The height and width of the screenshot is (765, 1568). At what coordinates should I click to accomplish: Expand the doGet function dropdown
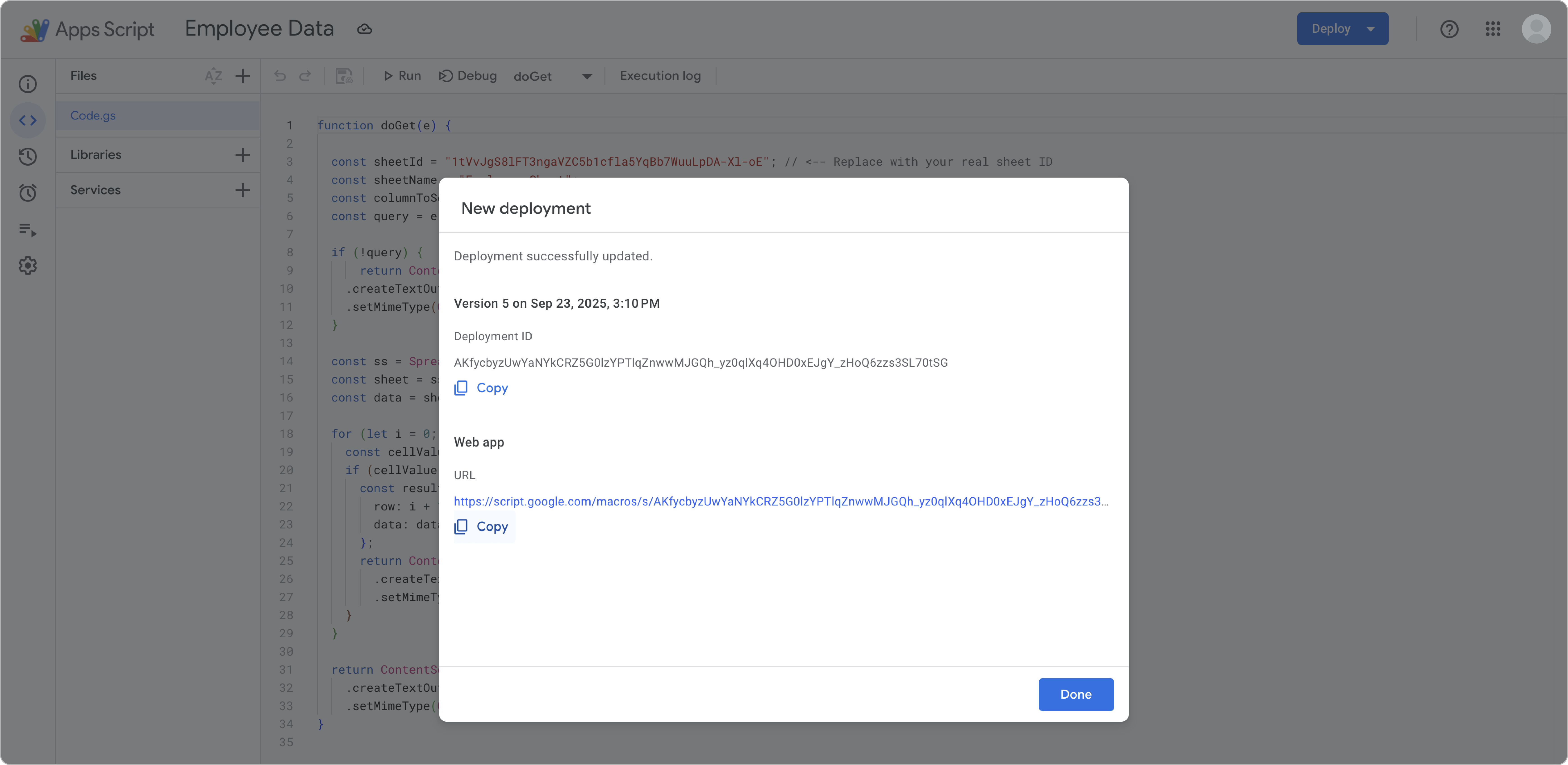(x=587, y=76)
